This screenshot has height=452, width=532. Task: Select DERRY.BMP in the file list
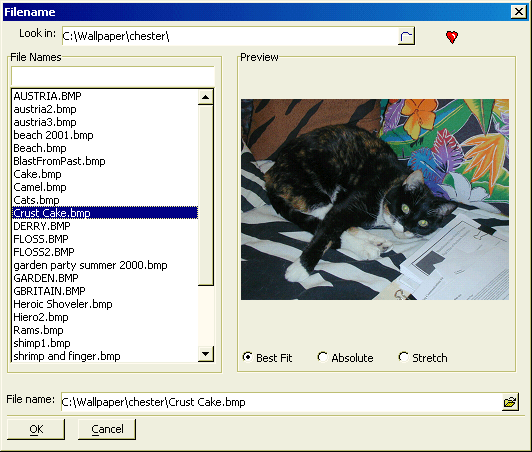[x=105, y=226]
